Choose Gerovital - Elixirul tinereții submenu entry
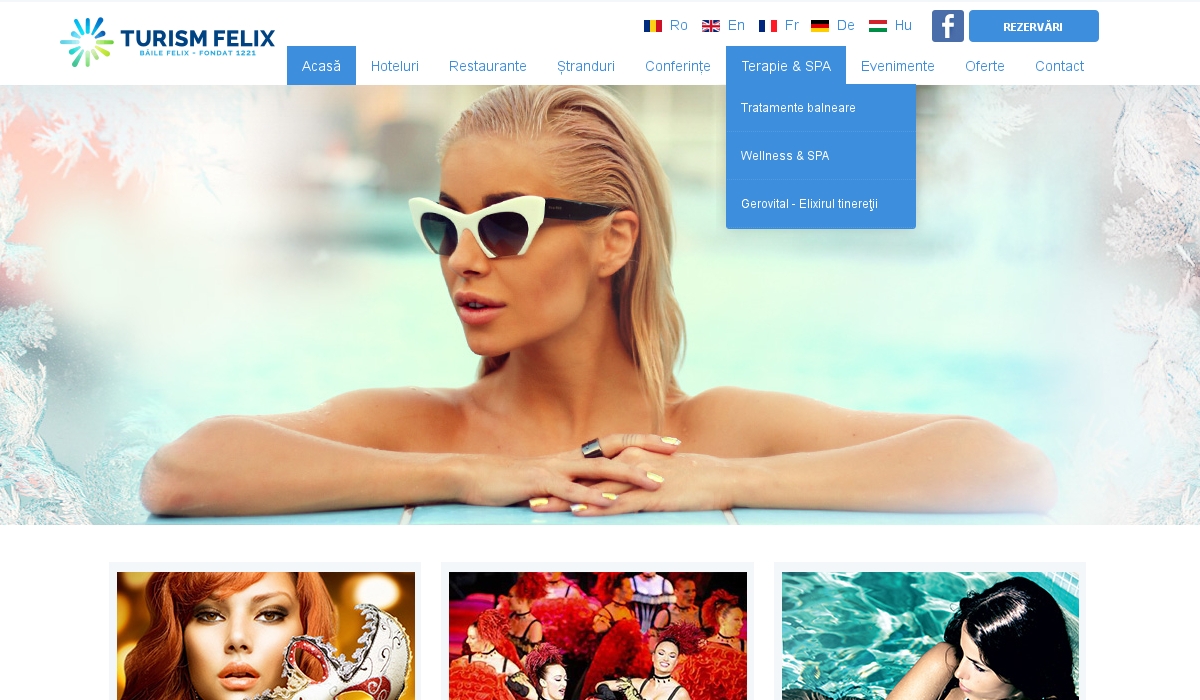This screenshot has height=700, width=1200. (821, 204)
